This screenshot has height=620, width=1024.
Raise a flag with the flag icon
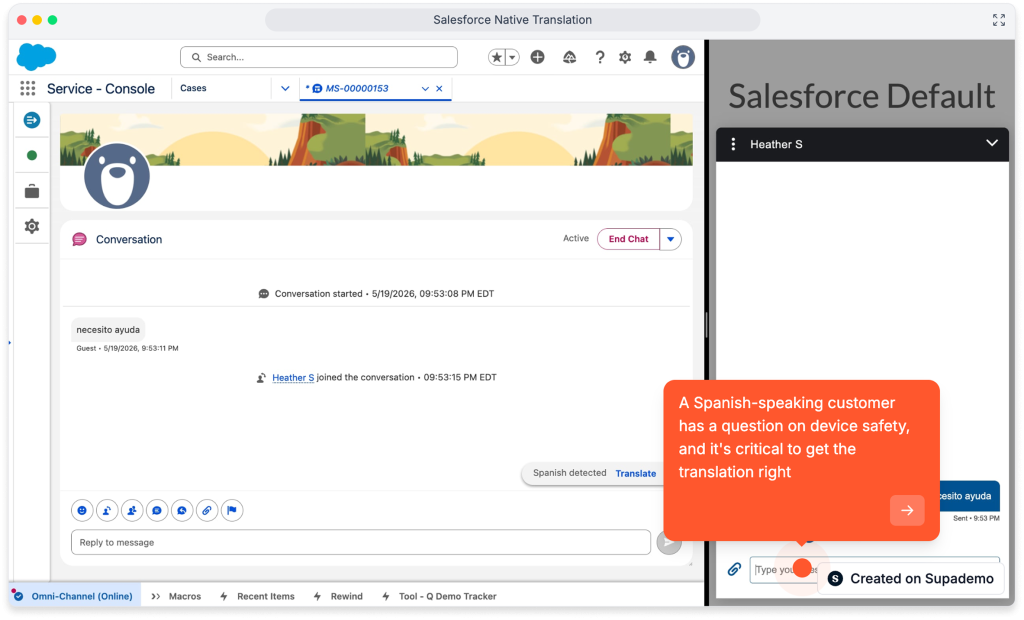[x=232, y=510]
